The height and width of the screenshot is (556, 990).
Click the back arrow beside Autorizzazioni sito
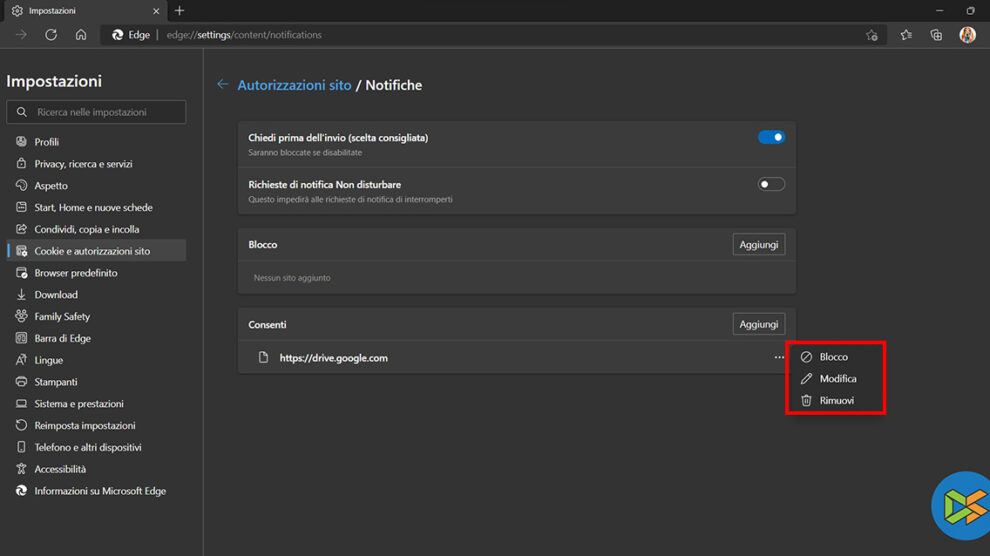tap(222, 85)
